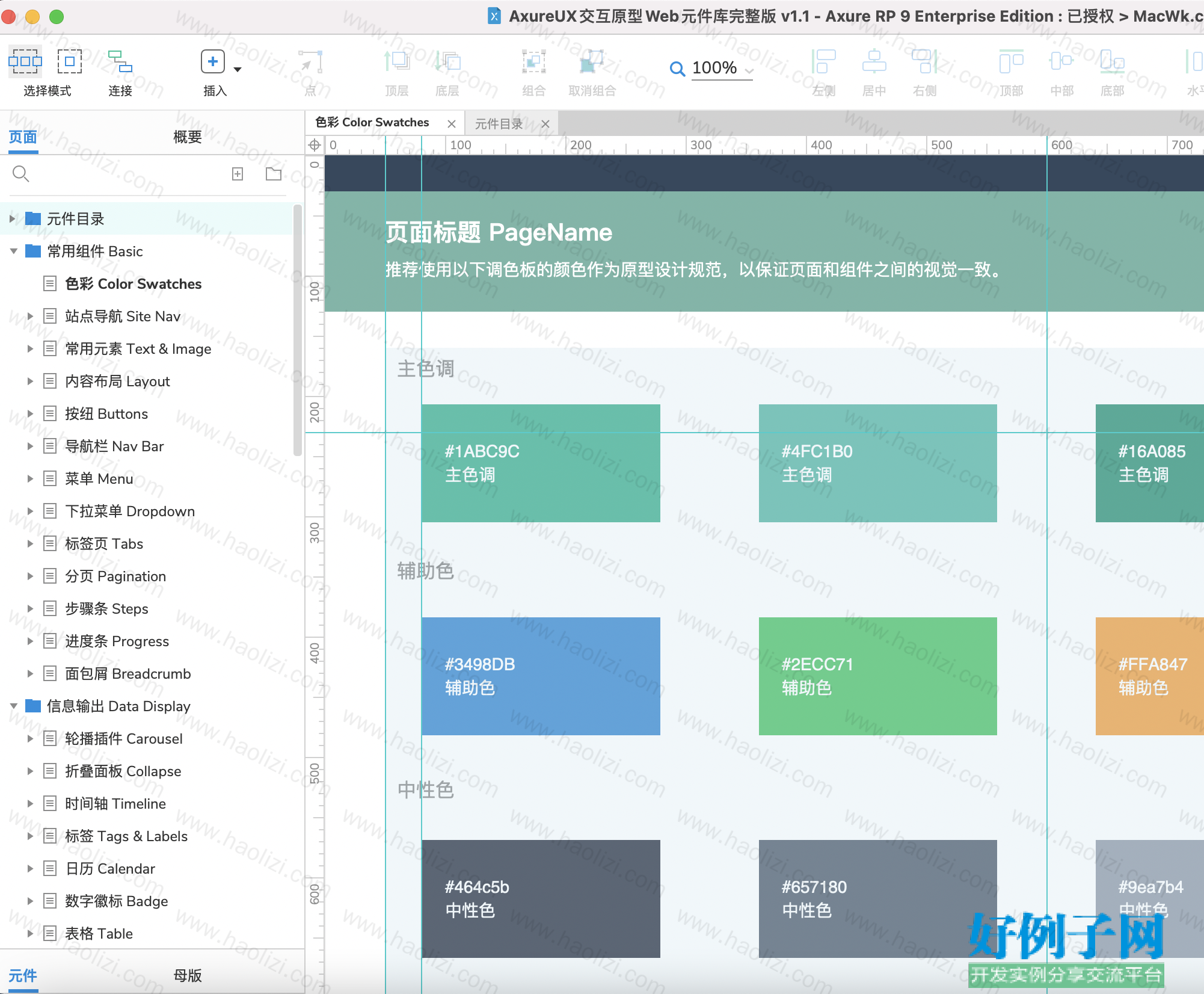Select the #1ABC9C main color swatch
Screen dimensions: 1204x994
541,463
